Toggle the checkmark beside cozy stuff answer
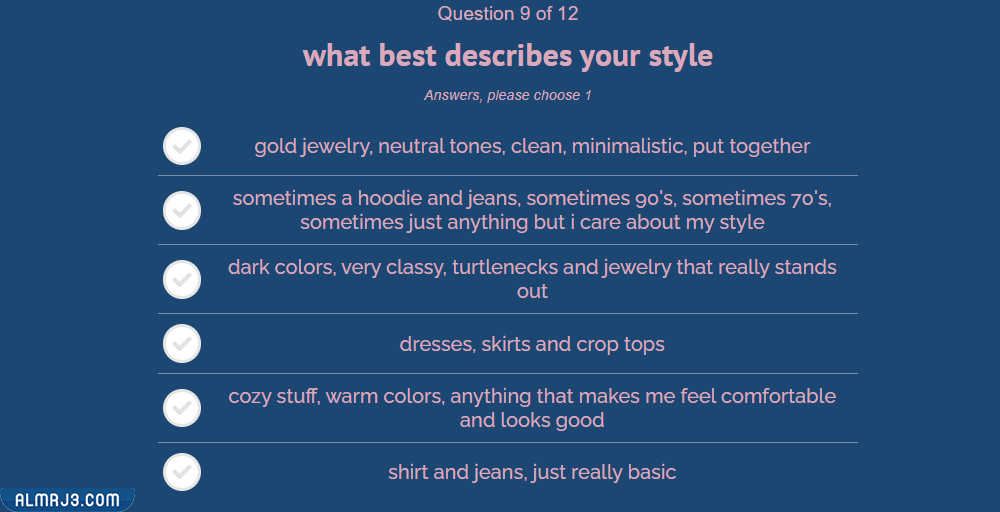Viewport: 1000px width, 512px height. pos(182,408)
